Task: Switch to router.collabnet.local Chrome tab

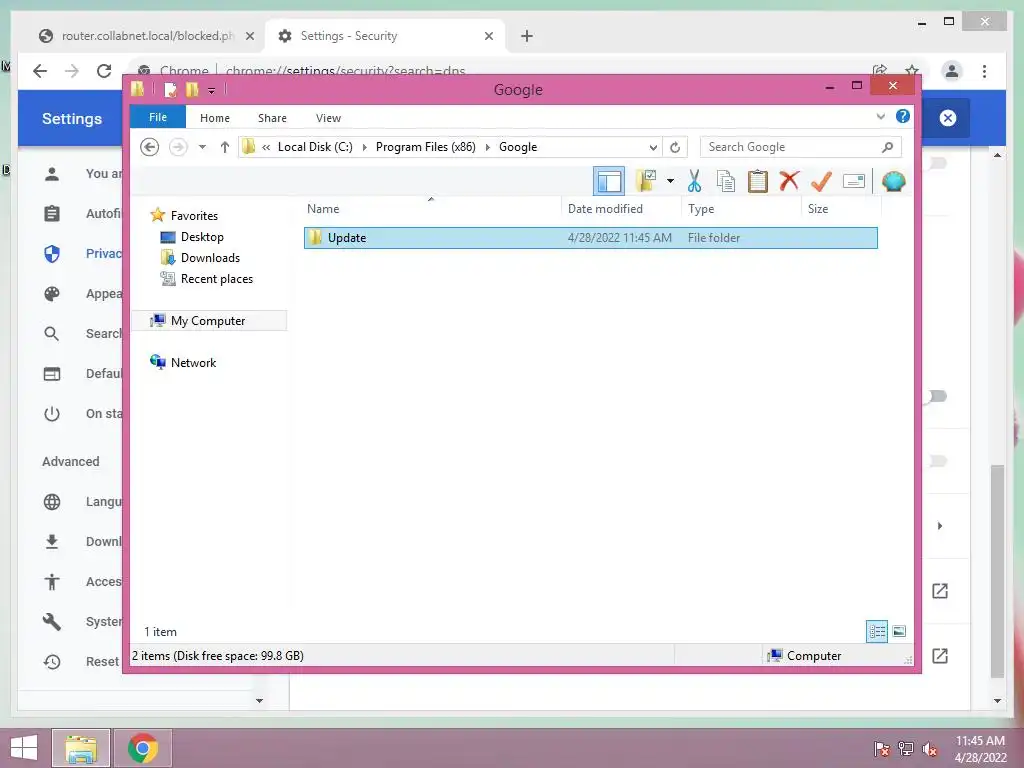Action: [147, 36]
